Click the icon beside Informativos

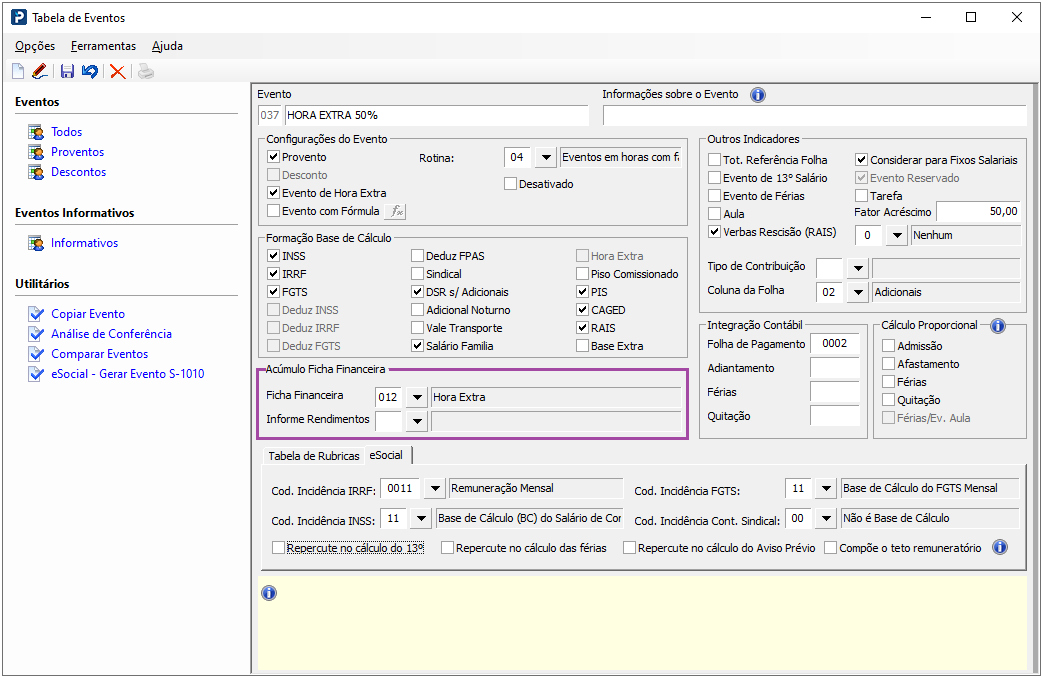pyautogui.click(x=36, y=243)
